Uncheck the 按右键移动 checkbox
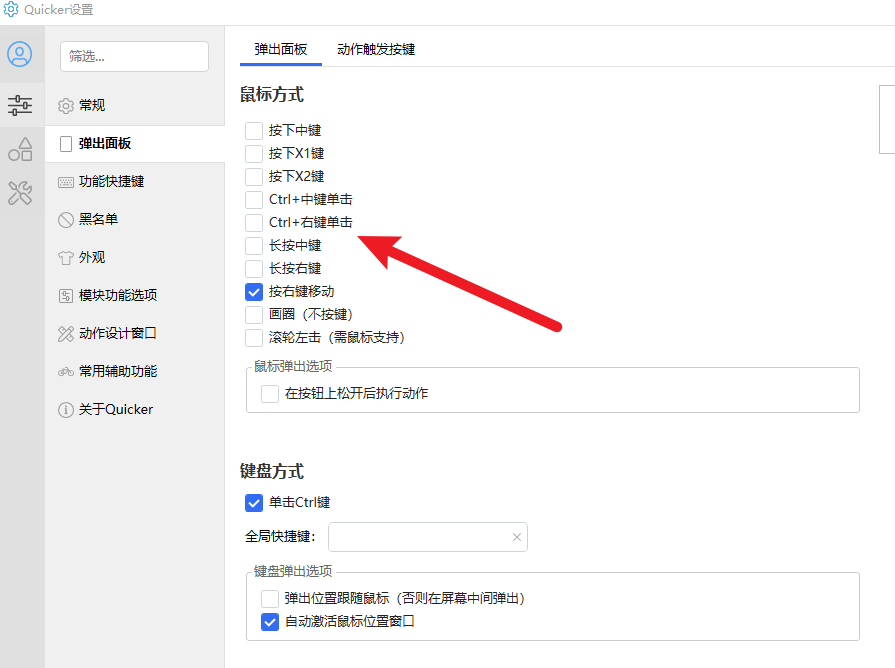 point(254,292)
